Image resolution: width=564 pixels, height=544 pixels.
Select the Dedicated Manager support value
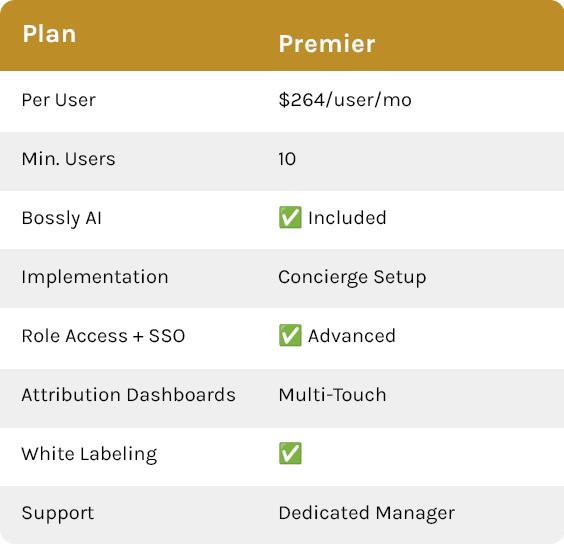tap(367, 513)
